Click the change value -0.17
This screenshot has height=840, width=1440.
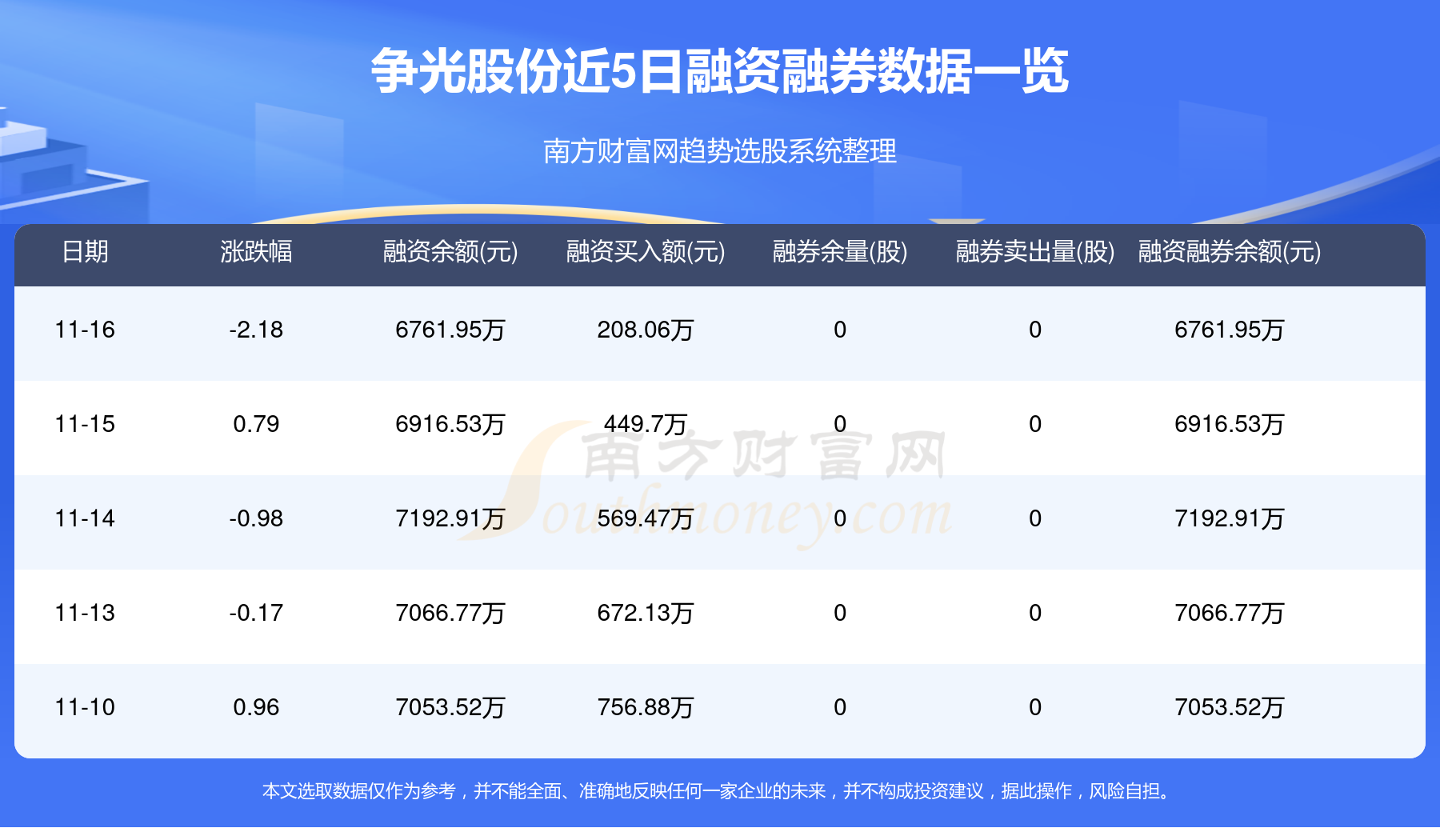coord(256,613)
